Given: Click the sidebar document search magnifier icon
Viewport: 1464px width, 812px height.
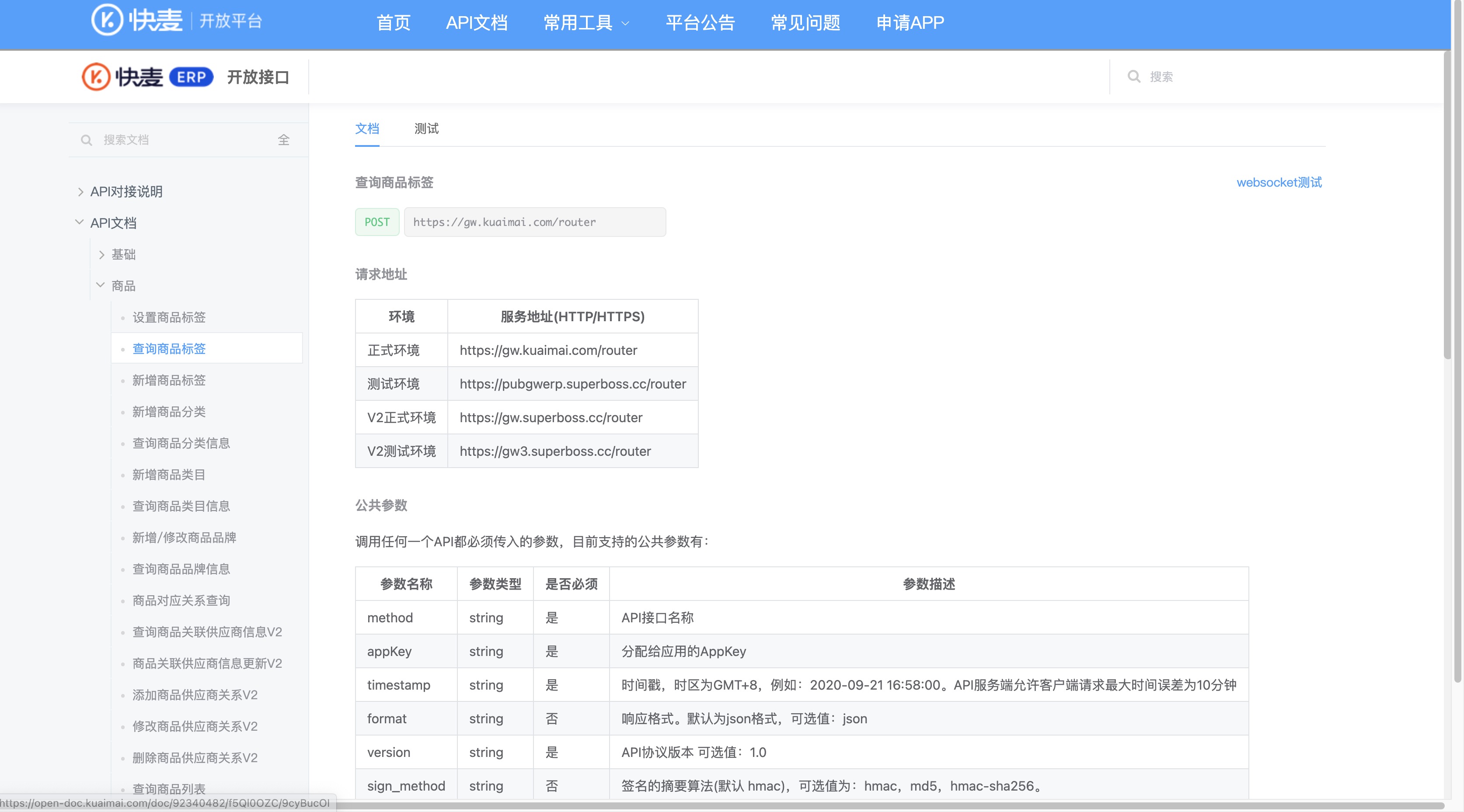Looking at the screenshot, I should 87,140.
